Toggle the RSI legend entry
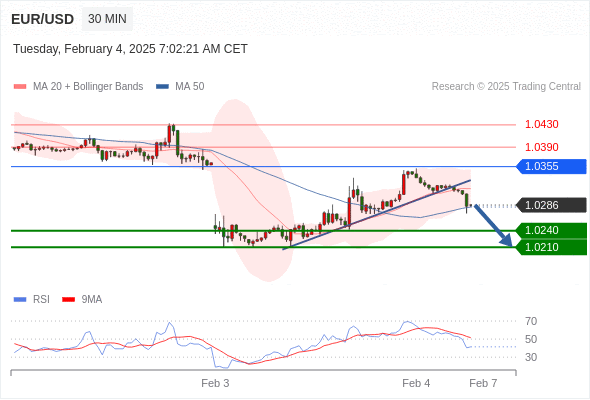Image resolution: width=590 pixels, height=400 pixels. pos(32,300)
